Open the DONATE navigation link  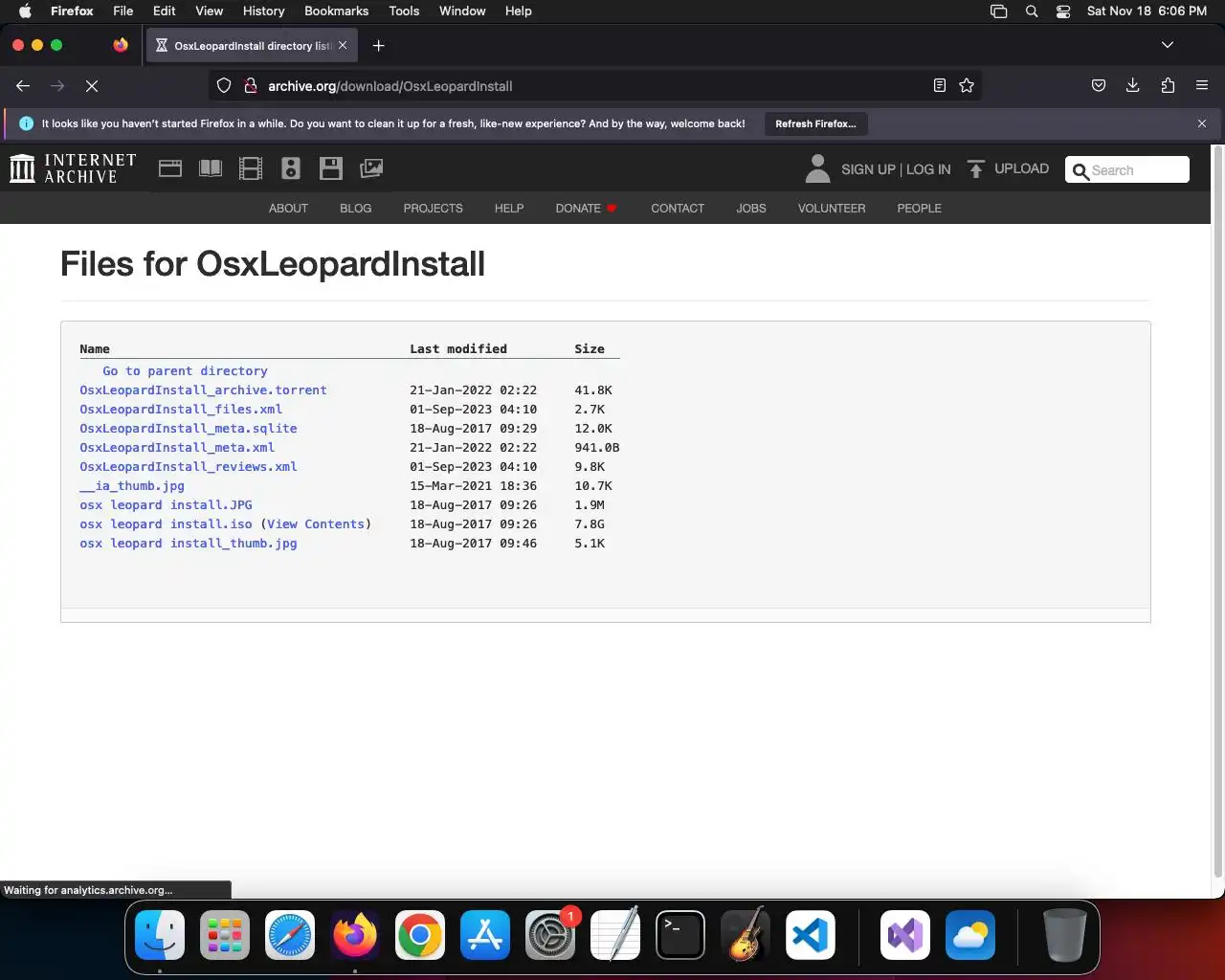click(x=586, y=208)
